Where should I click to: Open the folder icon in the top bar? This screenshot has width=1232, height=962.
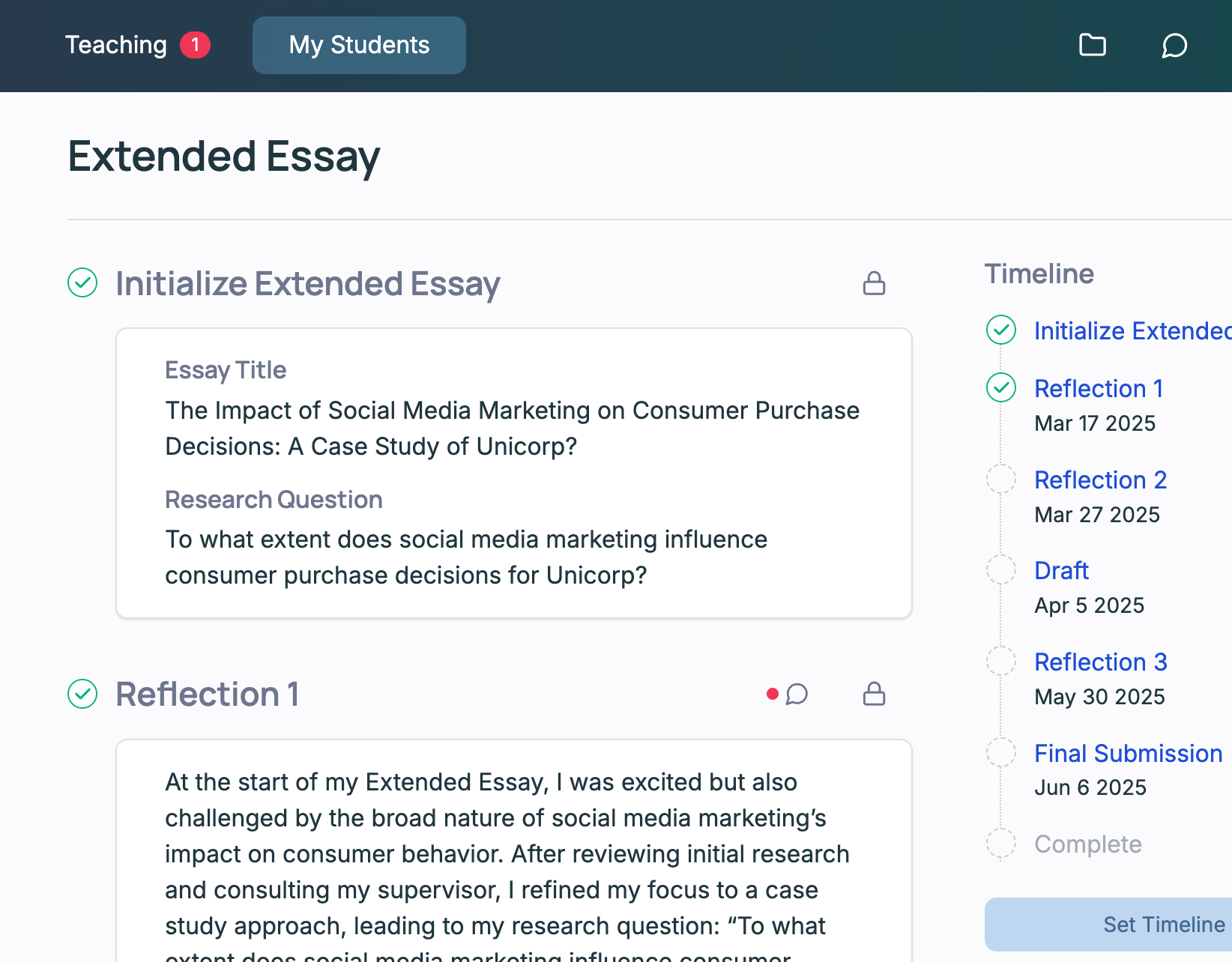coord(1092,45)
